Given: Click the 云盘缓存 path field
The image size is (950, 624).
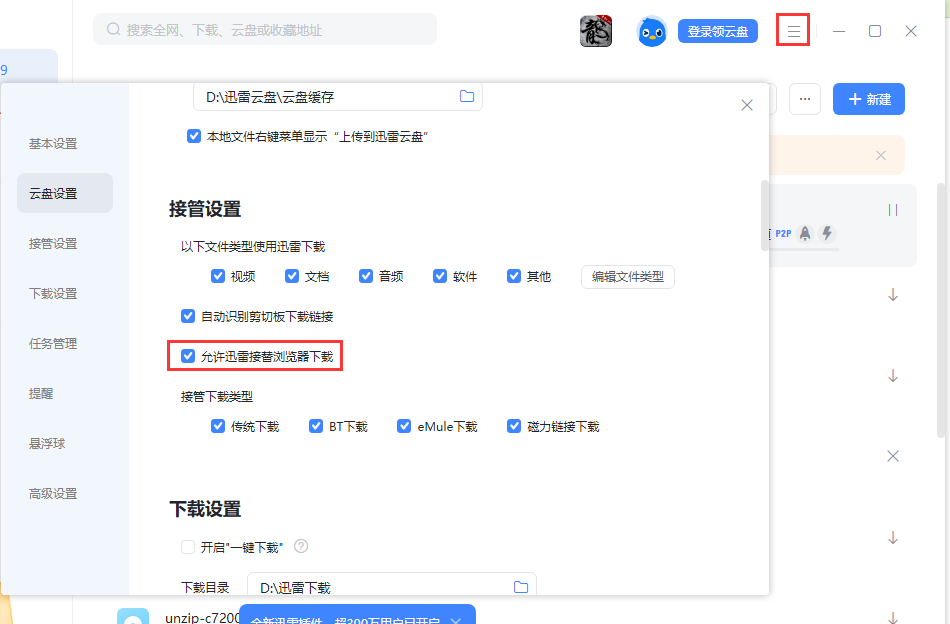Looking at the screenshot, I should [337, 96].
